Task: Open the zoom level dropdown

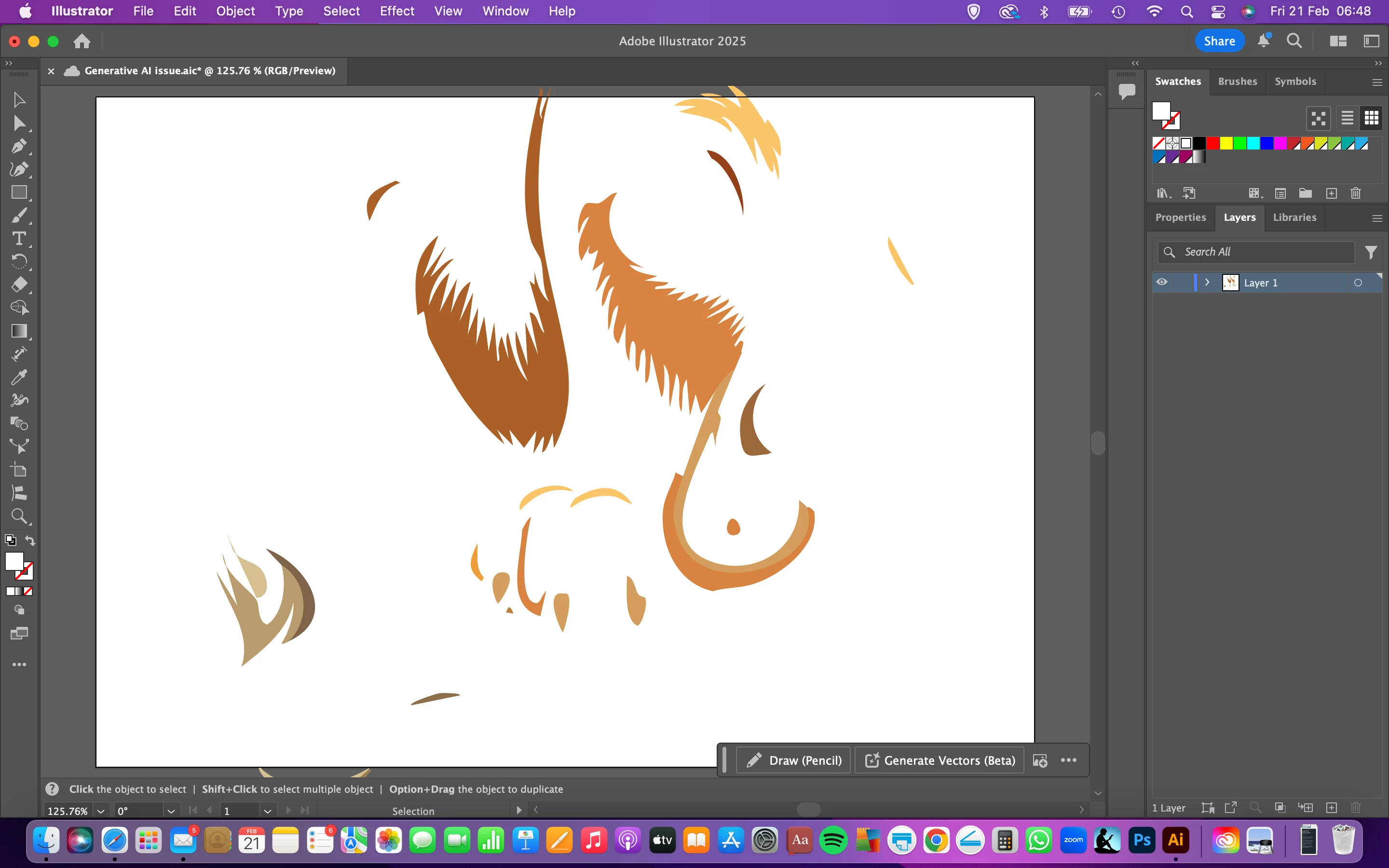Action: (101, 811)
